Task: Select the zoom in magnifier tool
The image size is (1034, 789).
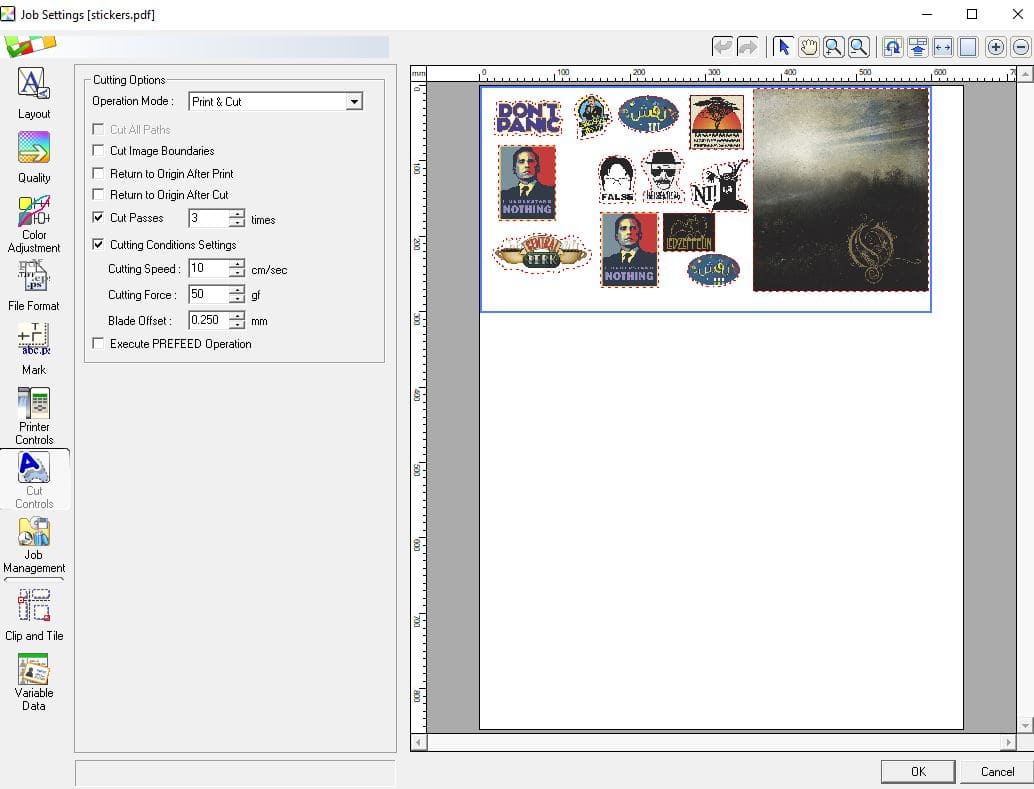Action: click(x=834, y=47)
